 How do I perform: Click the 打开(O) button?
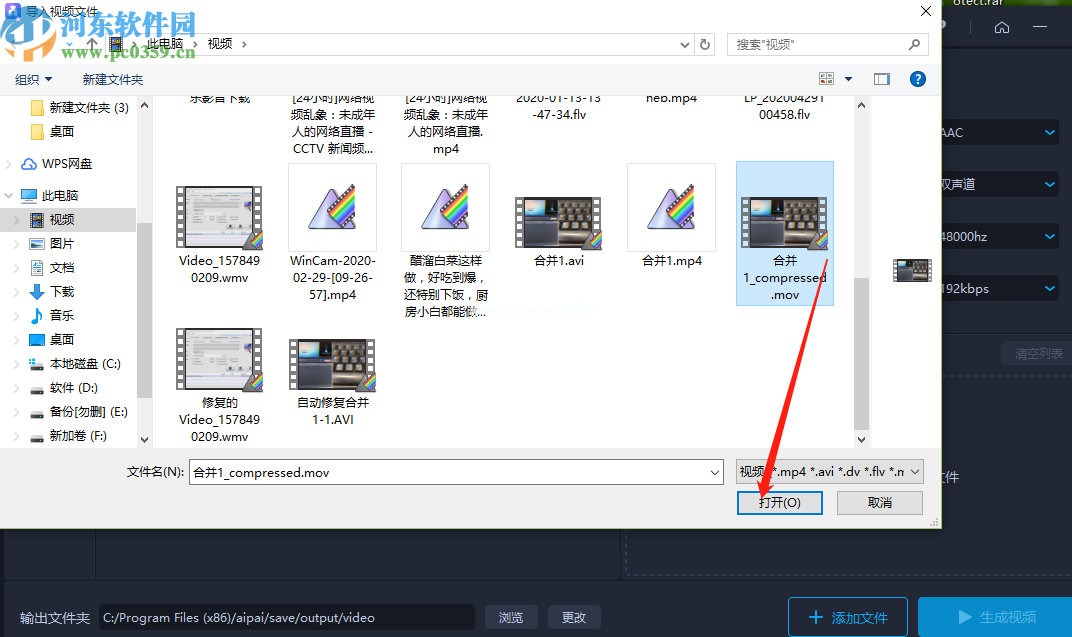pyautogui.click(x=779, y=503)
